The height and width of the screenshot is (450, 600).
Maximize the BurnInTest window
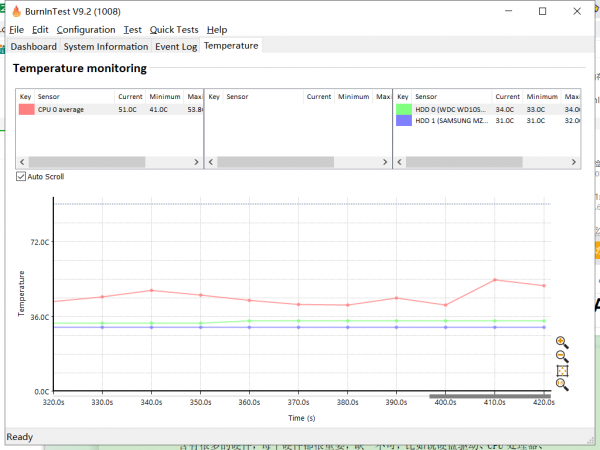(x=542, y=11)
